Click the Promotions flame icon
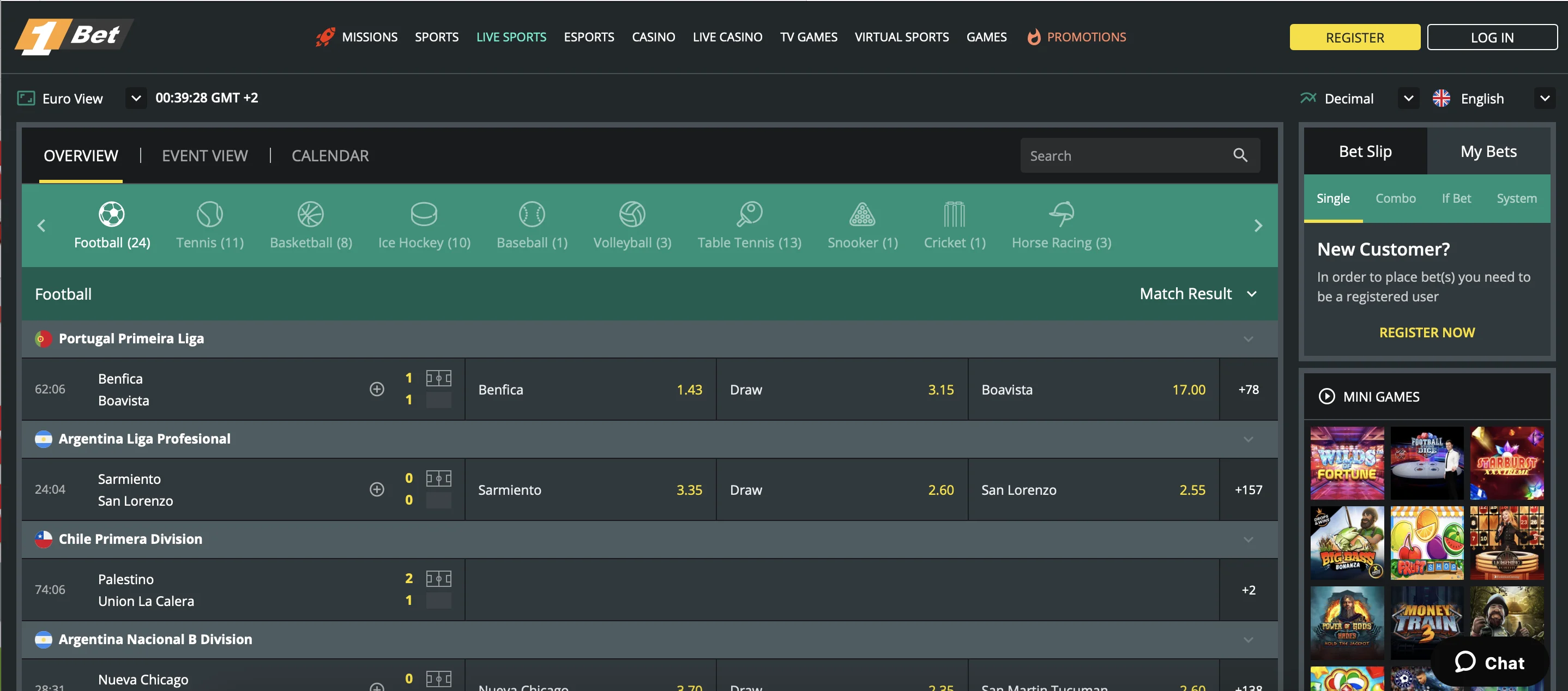This screenshot has width=1568, height=691. [1034, 37]
